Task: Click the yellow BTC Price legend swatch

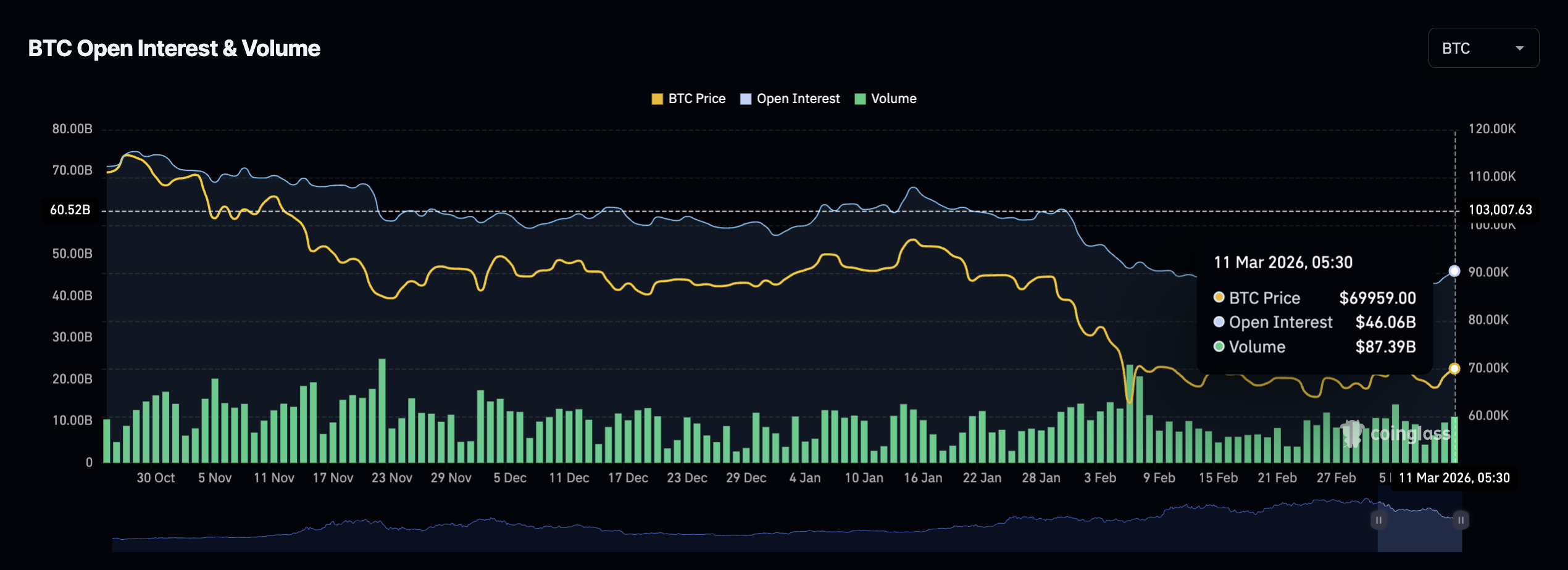Action: coord(657,99)
